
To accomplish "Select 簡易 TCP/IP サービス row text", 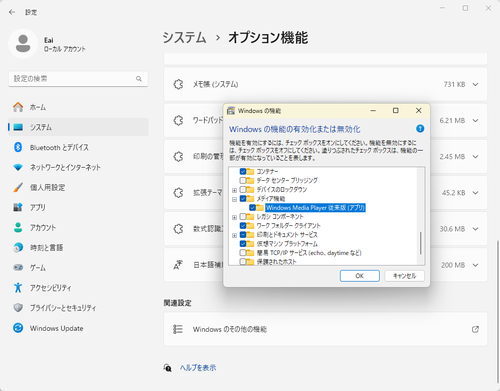I will point(309,253).
